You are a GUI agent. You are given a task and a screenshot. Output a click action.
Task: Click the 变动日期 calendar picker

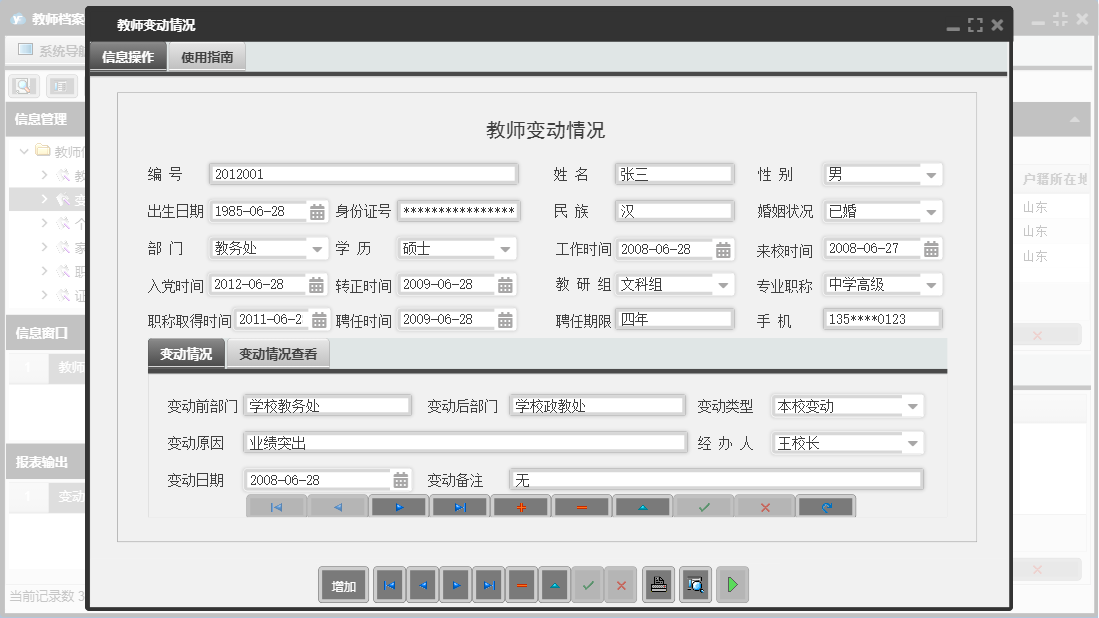[x=399, y=479]
